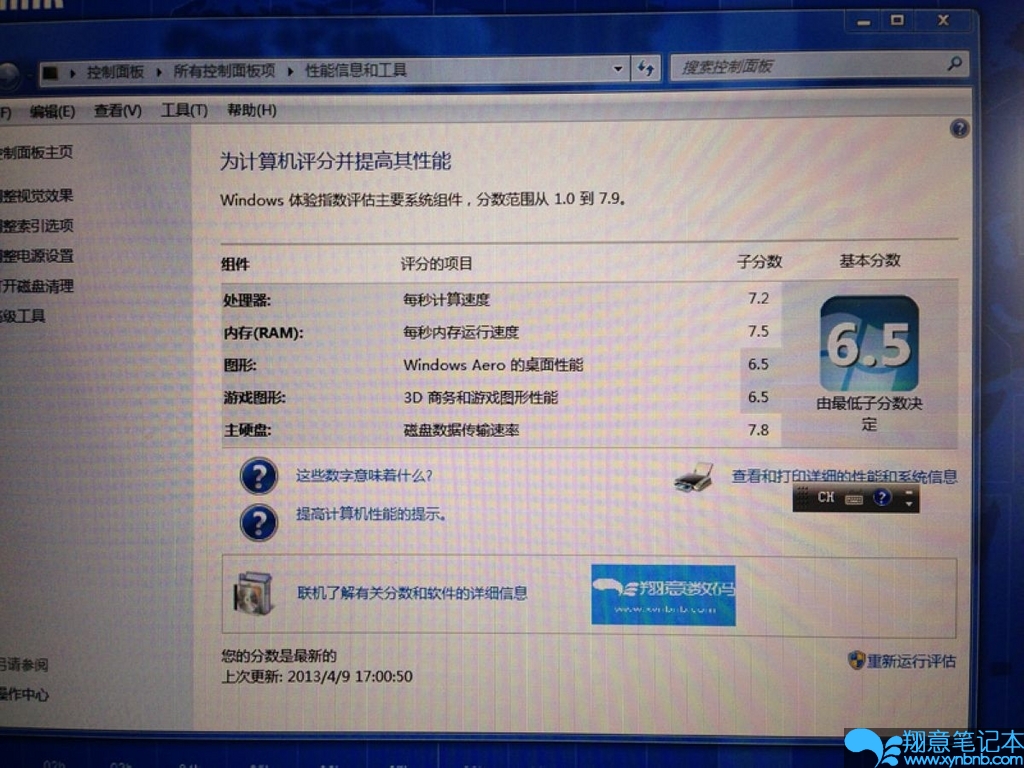The height and width of the screenshot is (768, 1024).
Task: Open the 打开磁盘清理 sidebar link
Action: point(36,286)
